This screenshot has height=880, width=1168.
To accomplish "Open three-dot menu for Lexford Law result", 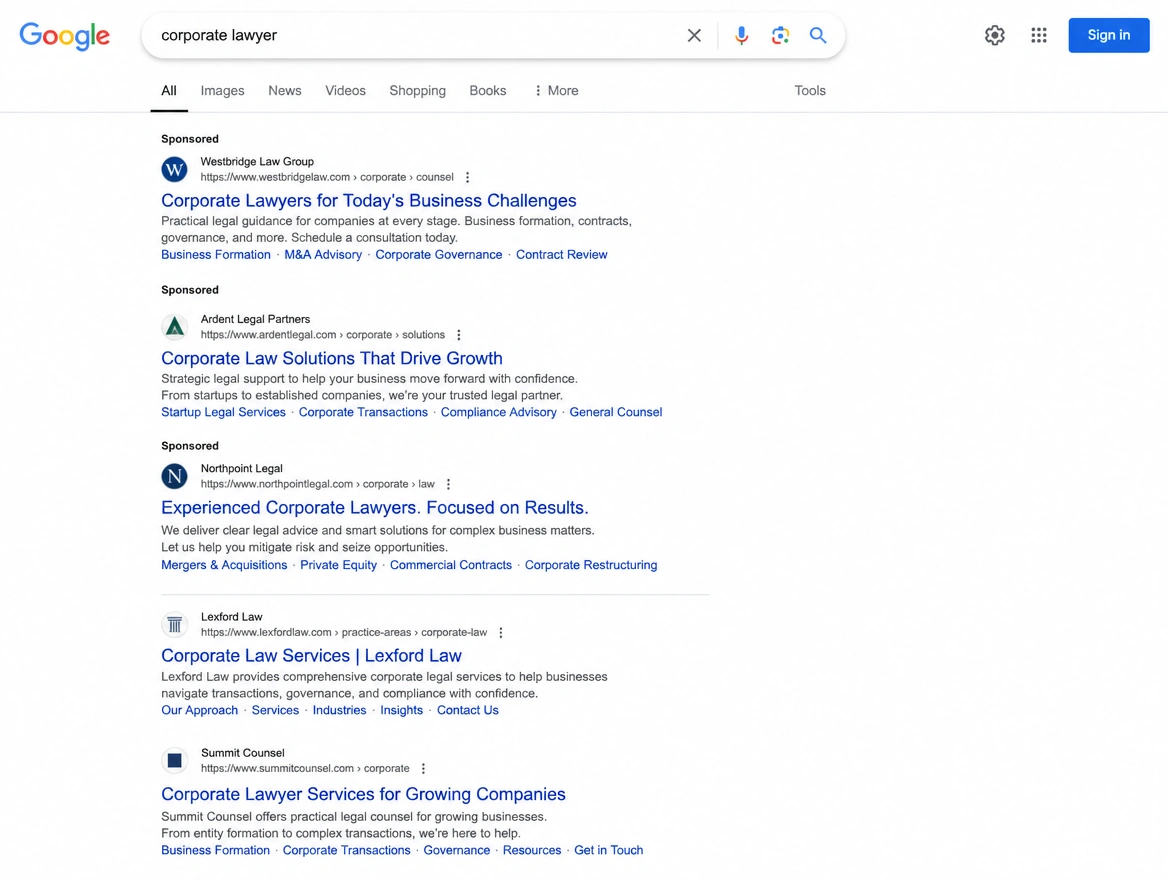I will click(x=501, y=633).
